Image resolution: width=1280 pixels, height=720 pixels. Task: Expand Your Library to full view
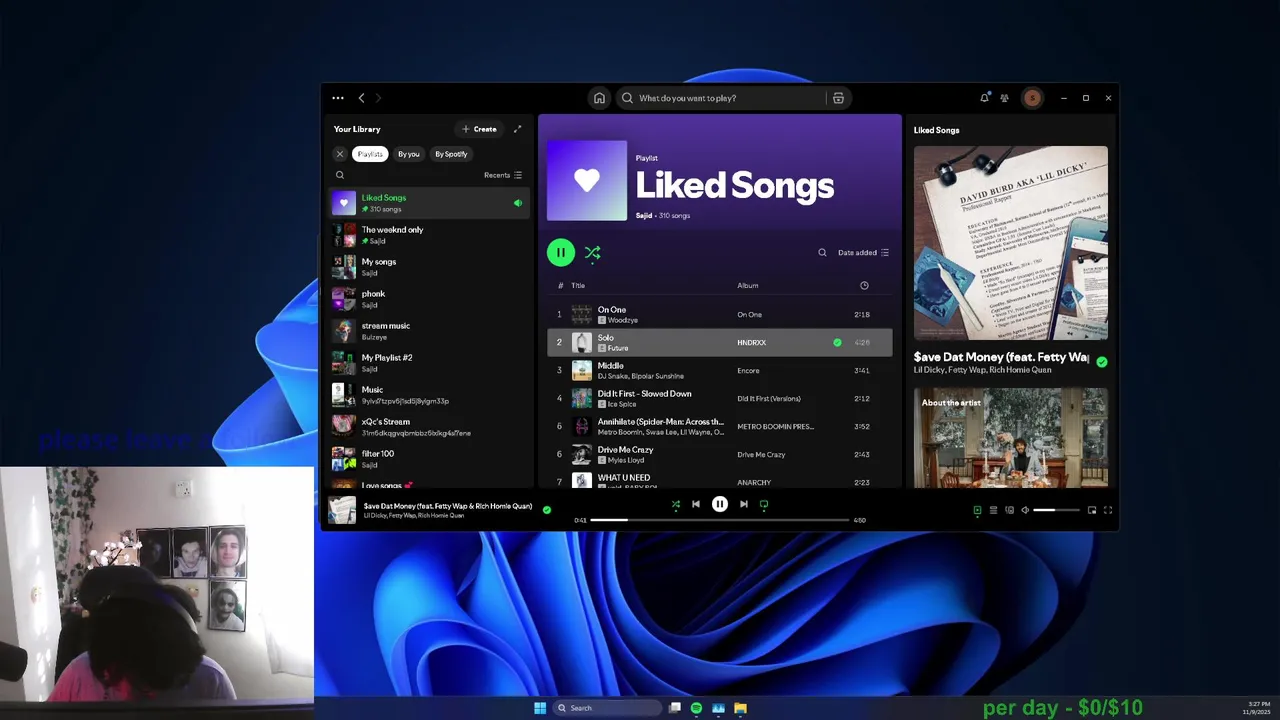pos(517,129)
